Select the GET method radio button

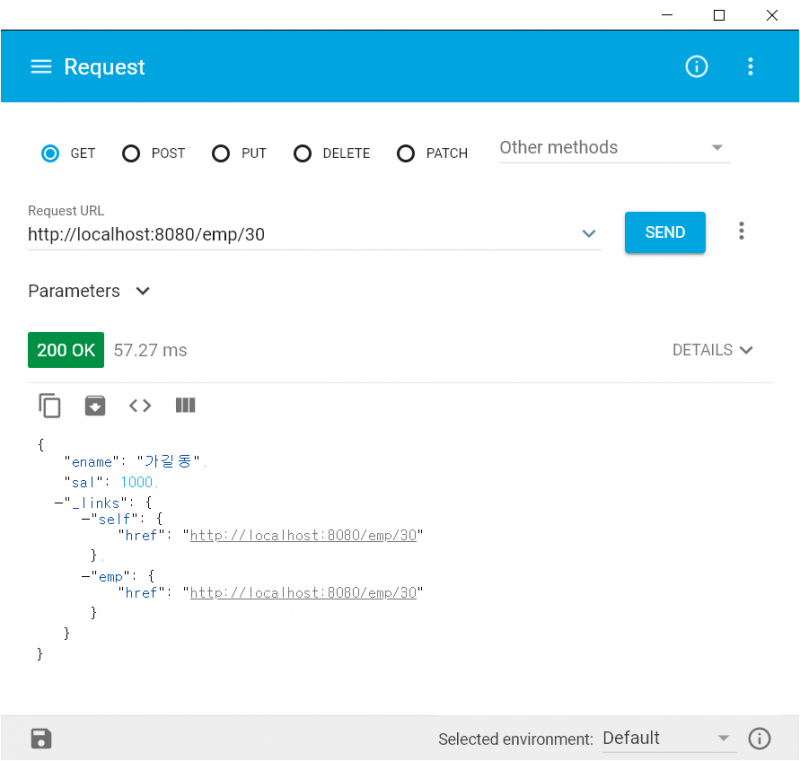tap(50, 153)
